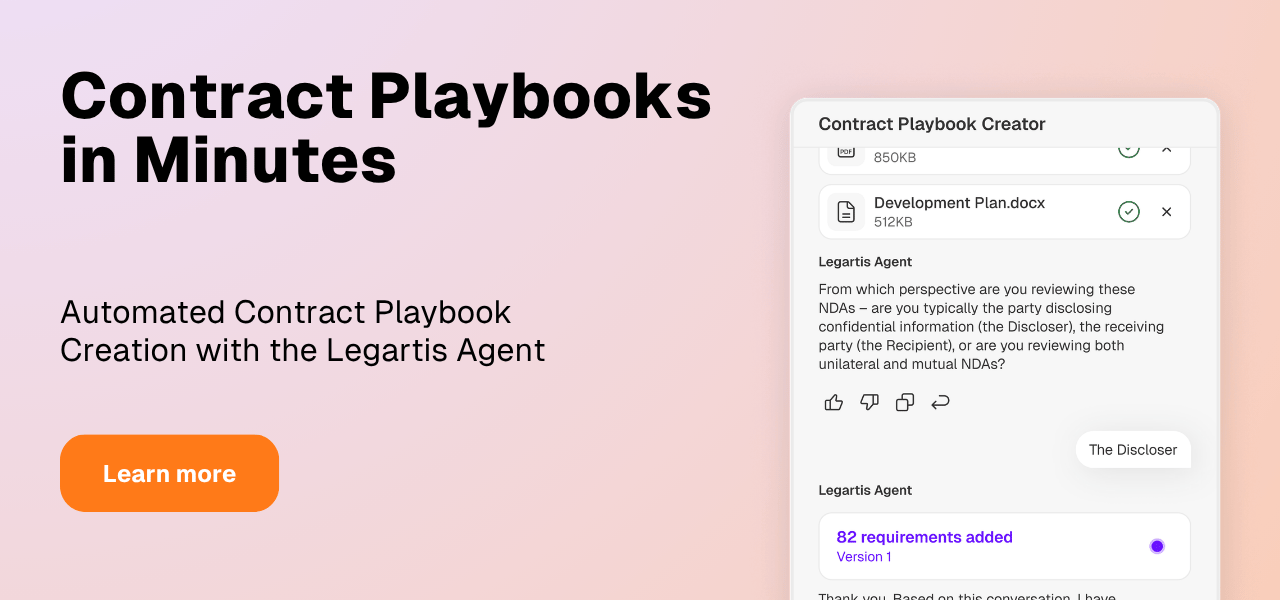
Task: Select the purple radio dot on Version 1 card
Action: pos(1157,546)
